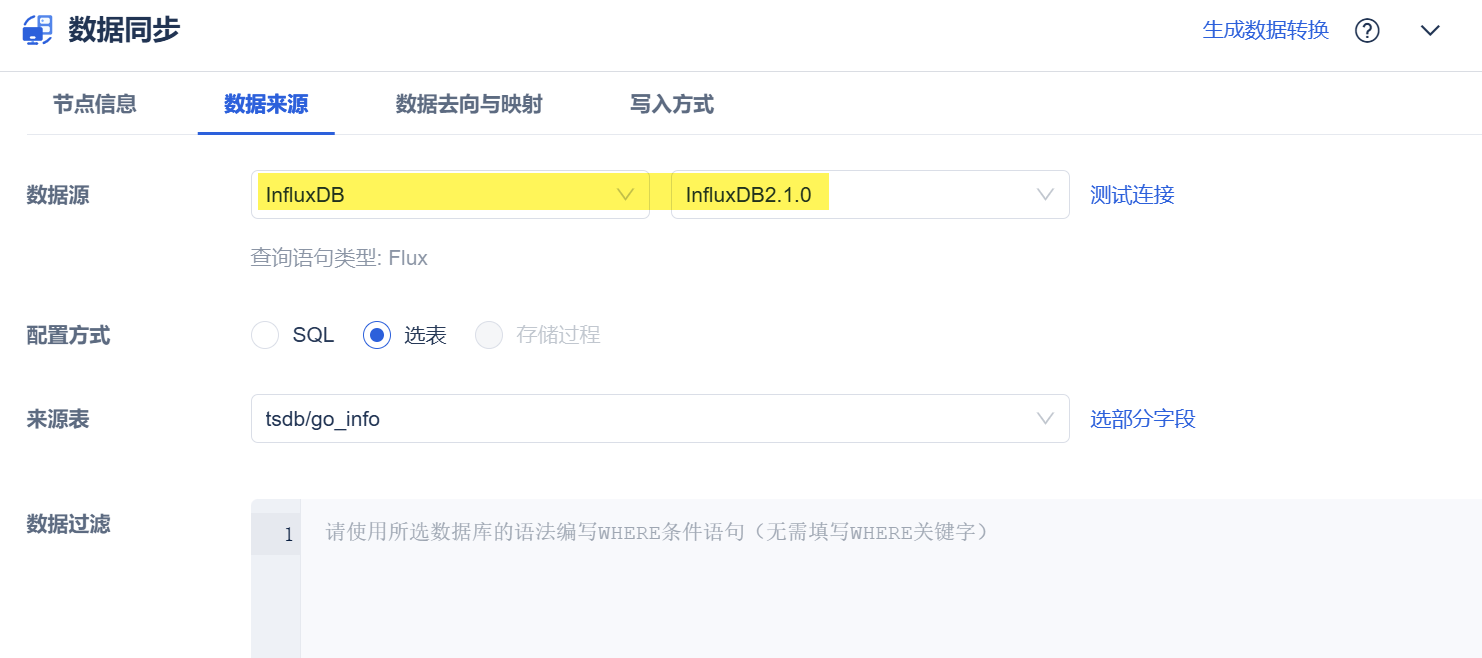Click 生成数据转换 link
The image size is (1482, 658).
1265,30
